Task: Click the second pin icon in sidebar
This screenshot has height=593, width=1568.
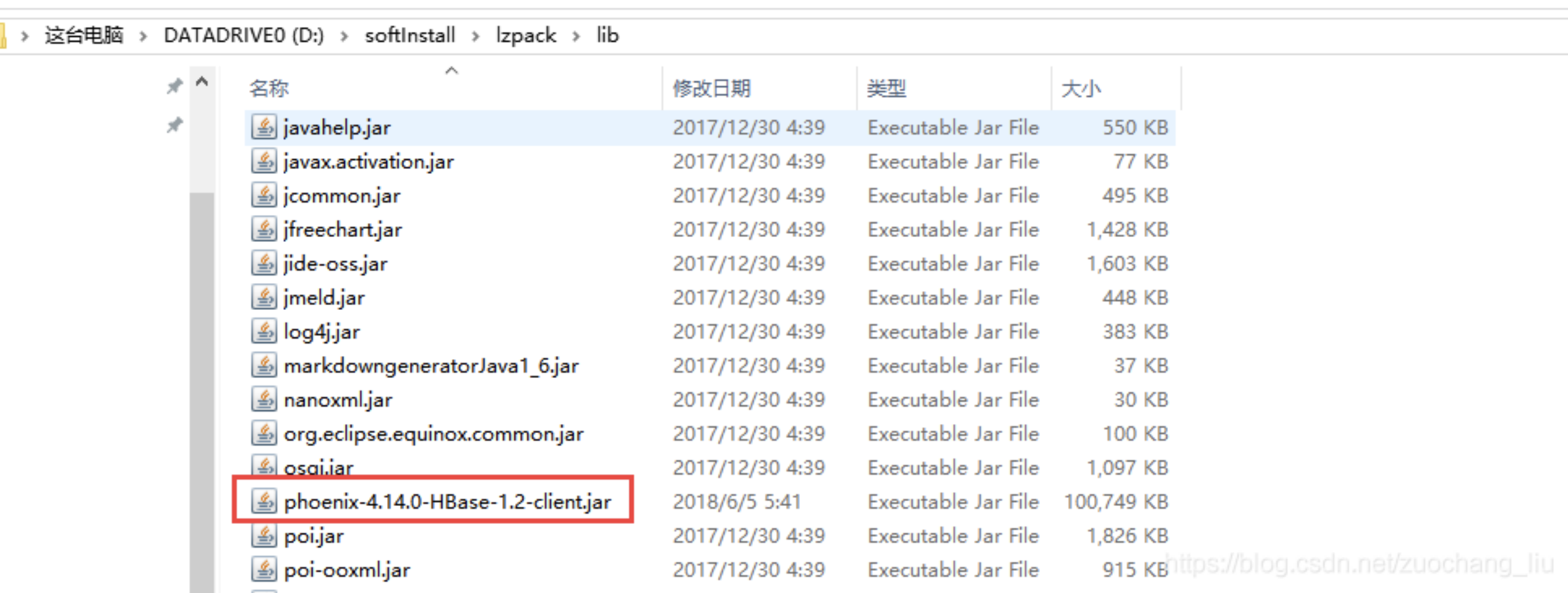Action: click(175, 125)
